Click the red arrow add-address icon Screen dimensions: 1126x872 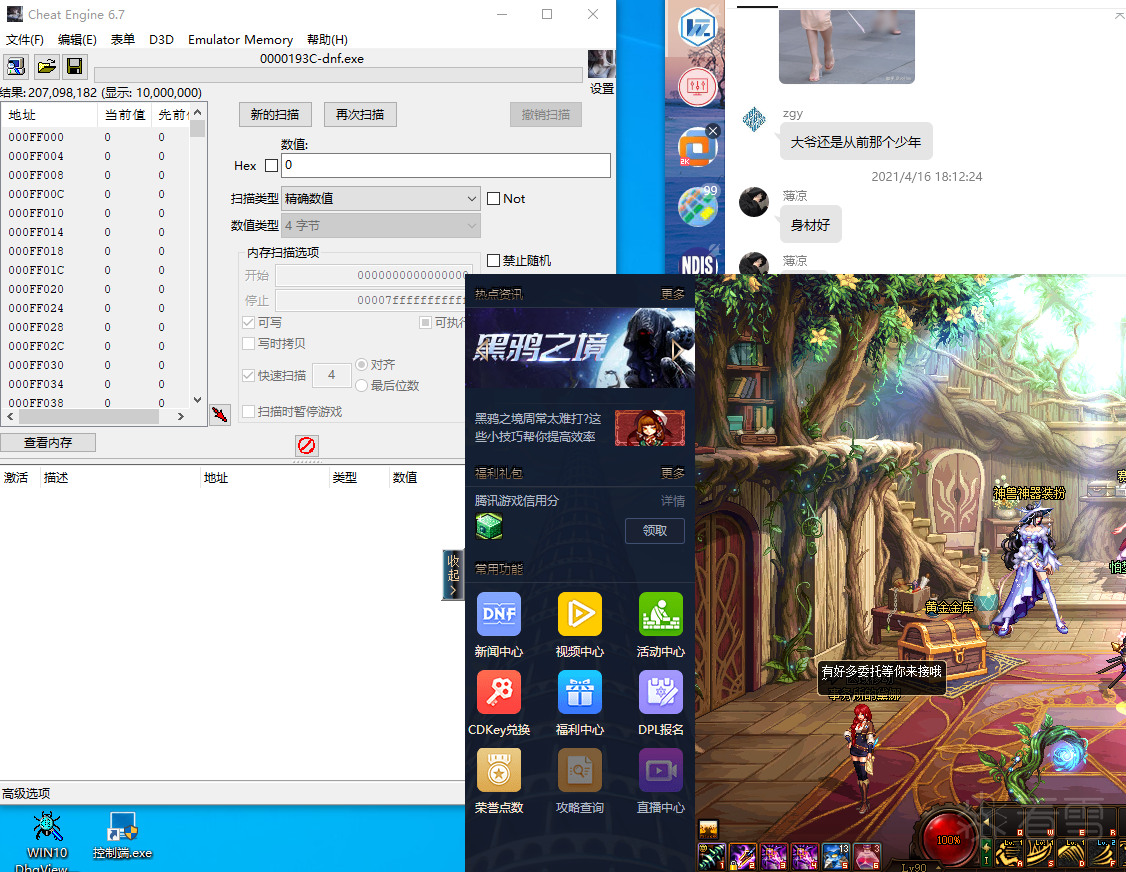(x=220, y=414)
